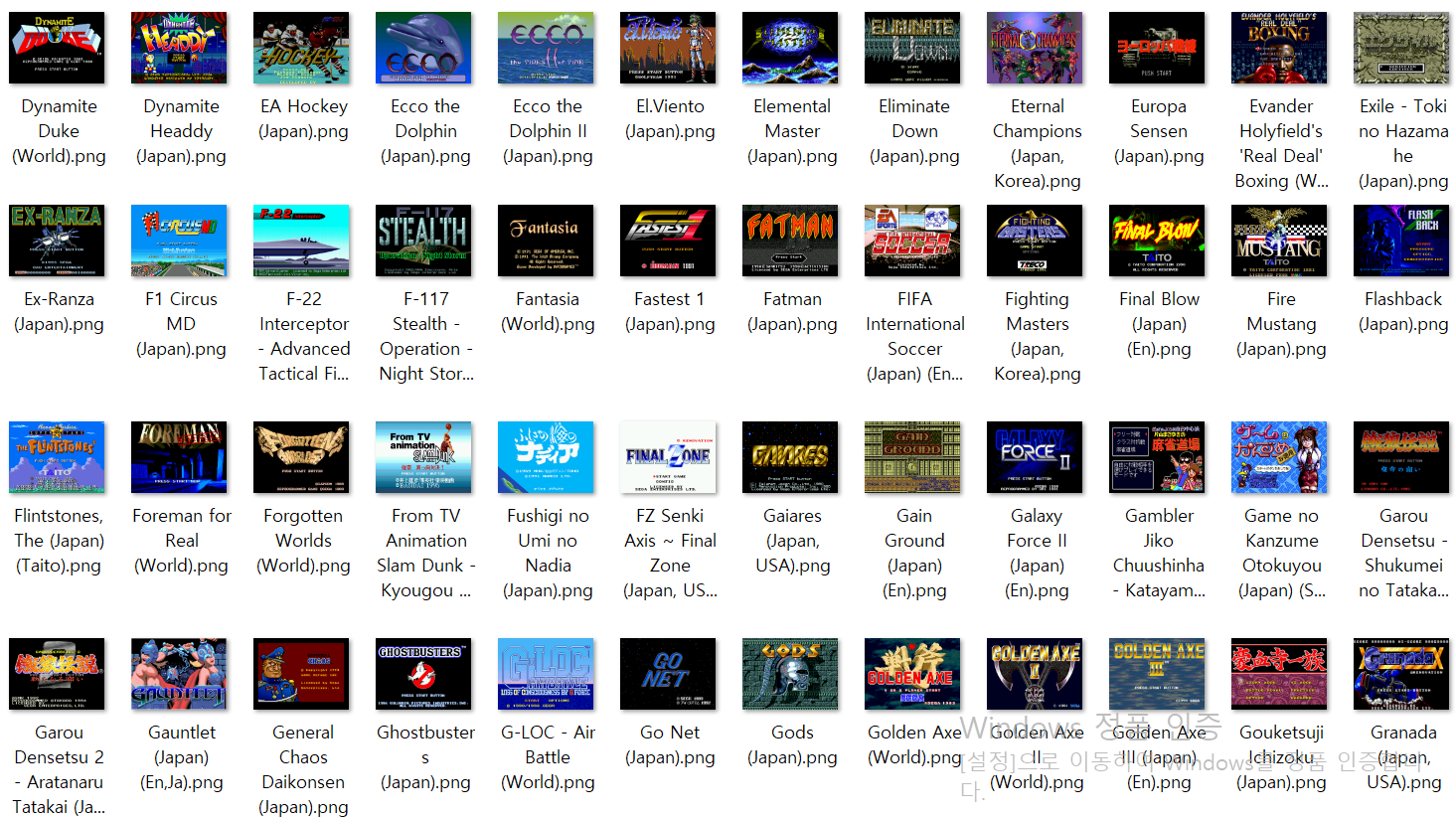Select the Gods (Japan).png thumbnail

pyautogui.click(x=790, y=674)
